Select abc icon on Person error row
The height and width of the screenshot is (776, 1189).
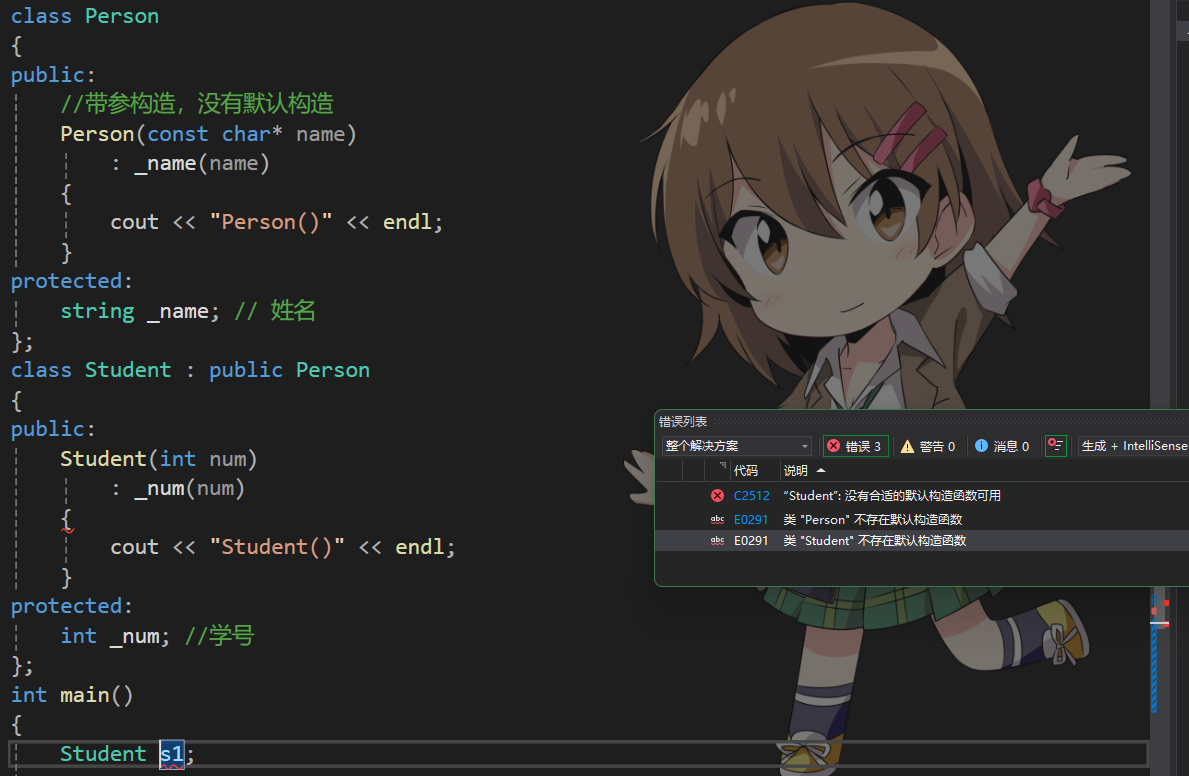pyautogui.click(x=717, y=520)
